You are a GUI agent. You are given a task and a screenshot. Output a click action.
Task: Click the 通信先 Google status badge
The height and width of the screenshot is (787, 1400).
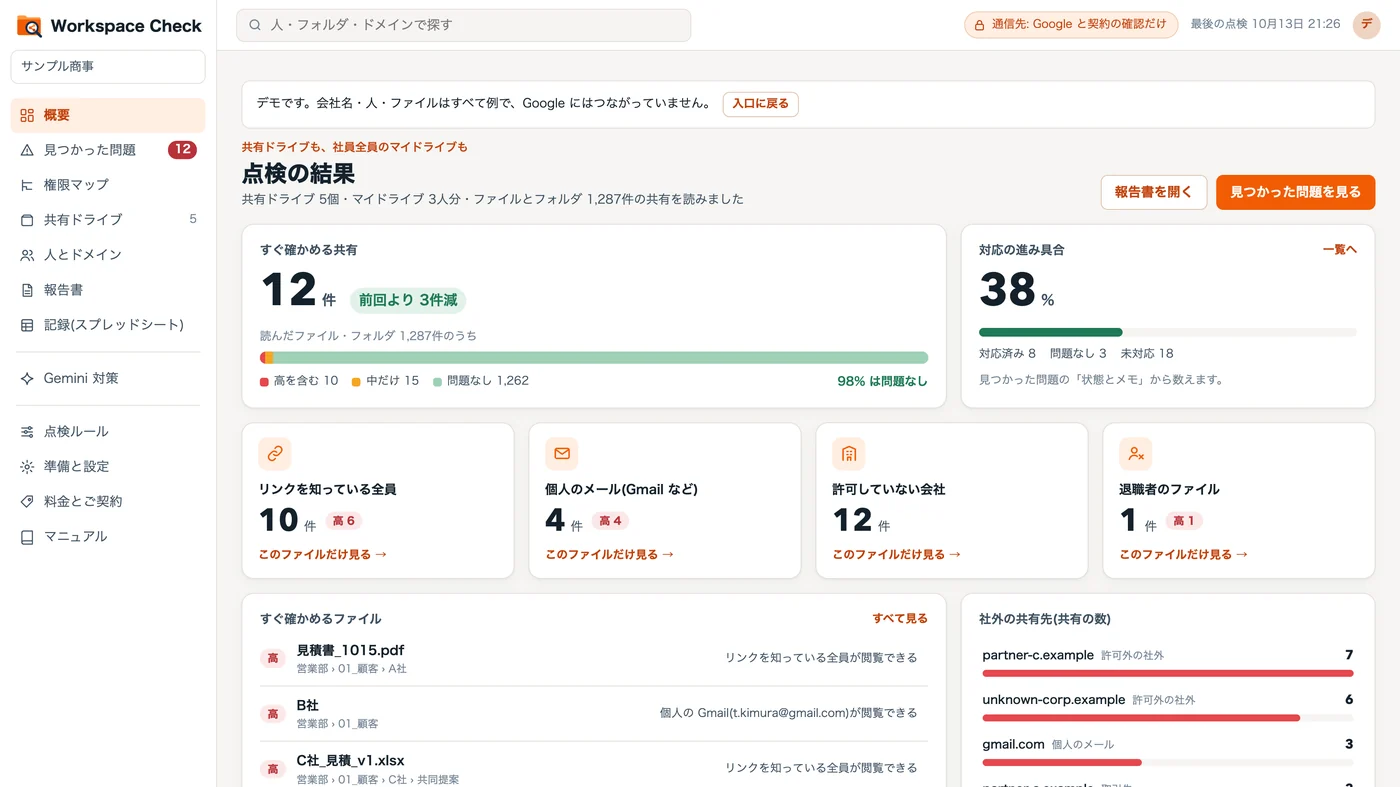point(1071,25)
